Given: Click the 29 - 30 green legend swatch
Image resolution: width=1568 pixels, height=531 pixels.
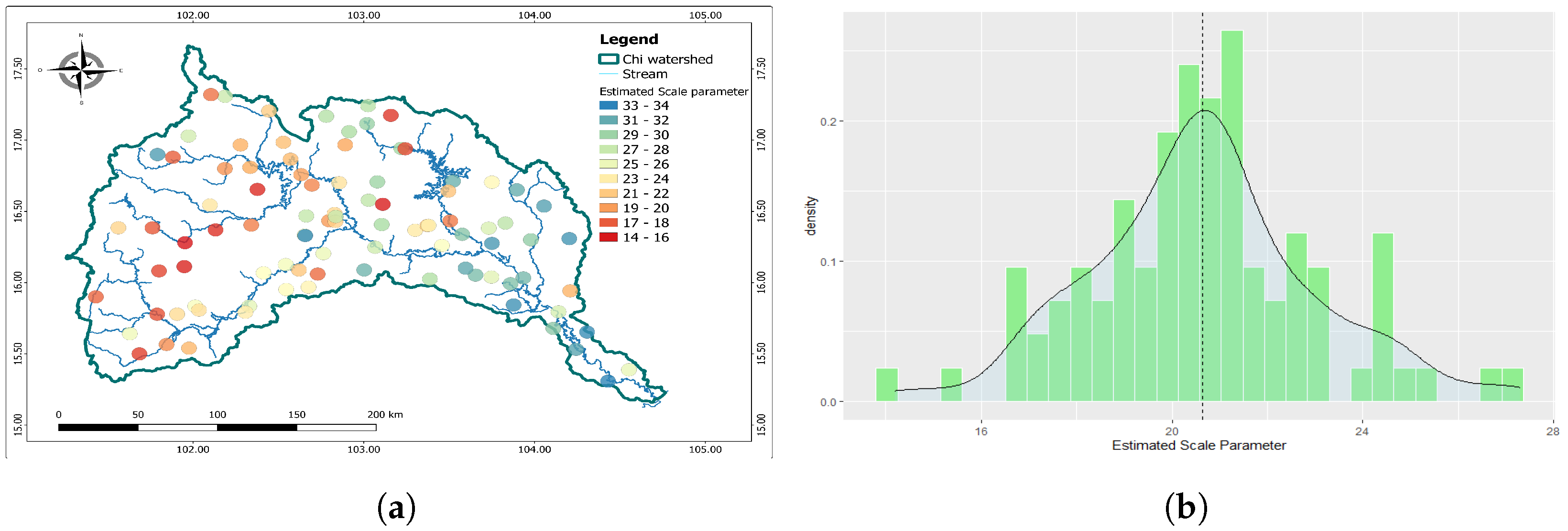Looking at the screenshot, I should point(608,134).
